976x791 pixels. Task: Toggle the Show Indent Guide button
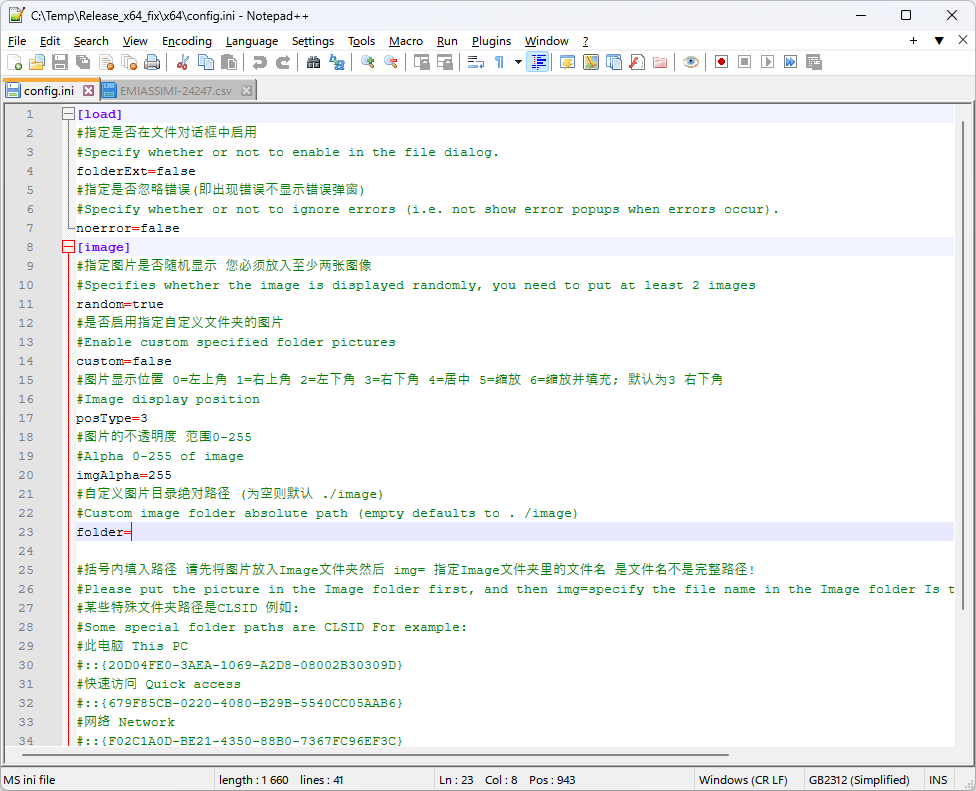[538, 62]
